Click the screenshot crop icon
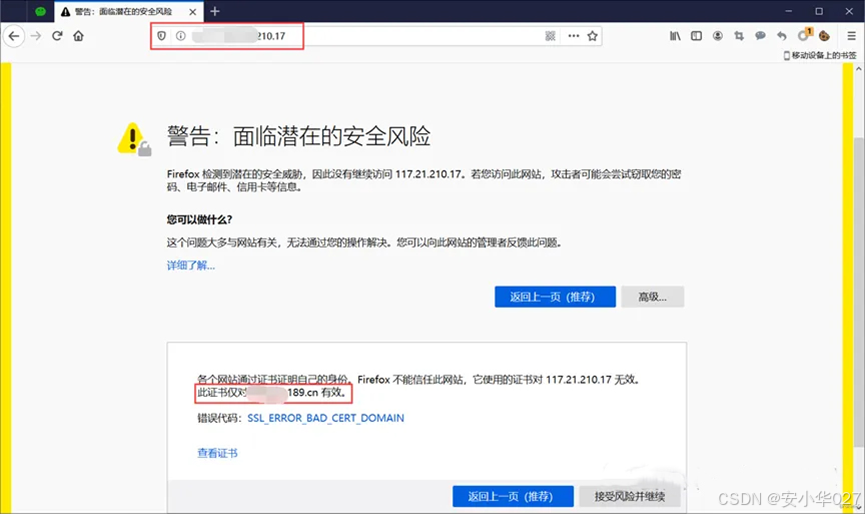Viewport: 865px width, 514px height. click(x=739, y=36)
